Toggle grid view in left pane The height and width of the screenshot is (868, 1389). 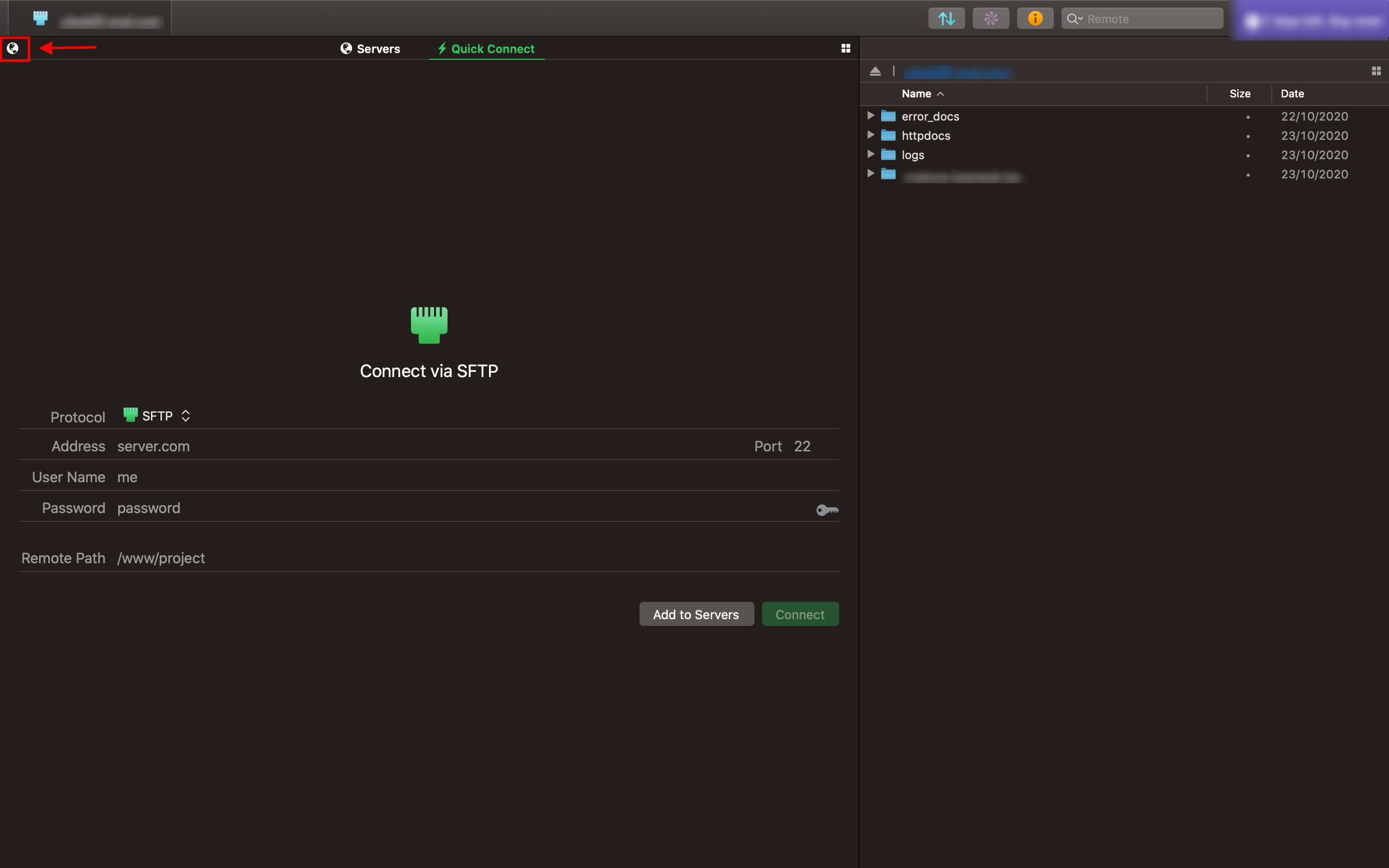point(845,48)
